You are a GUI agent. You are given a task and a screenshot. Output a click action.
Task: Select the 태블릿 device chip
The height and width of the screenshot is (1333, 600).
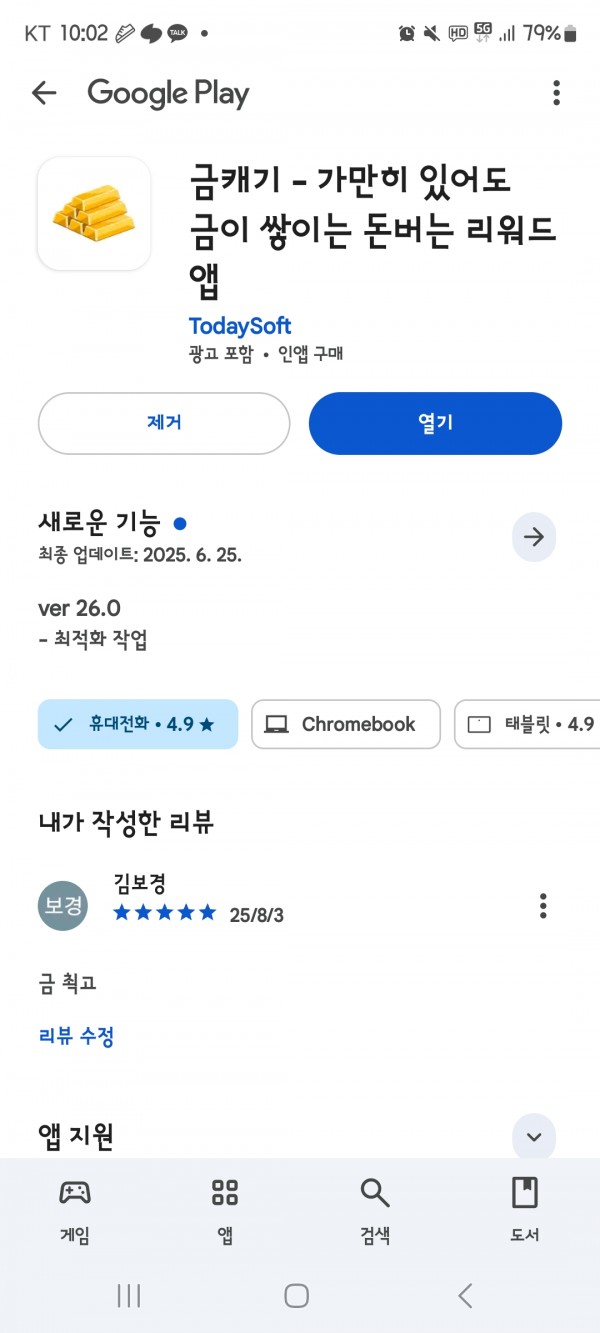527,725
